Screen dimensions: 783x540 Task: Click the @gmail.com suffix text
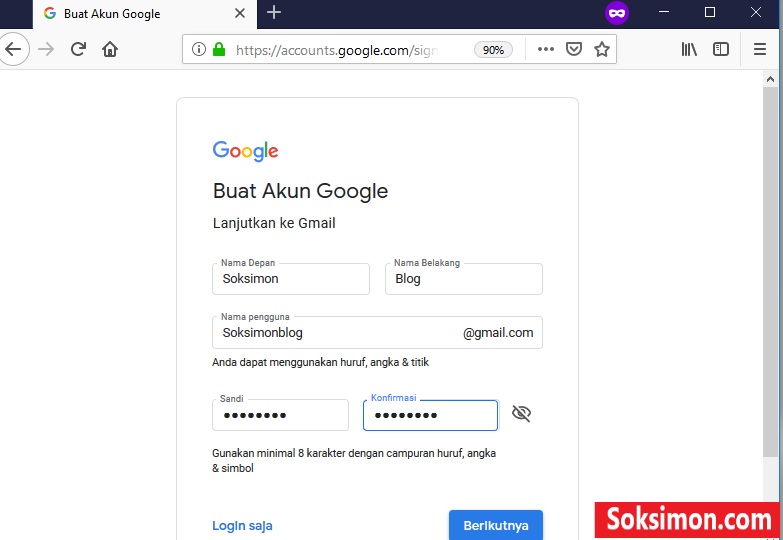coord(498,333)
